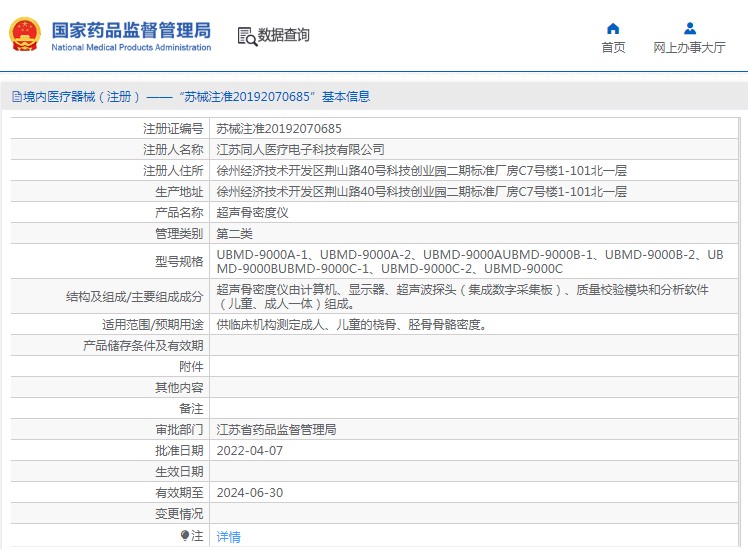Click the 批准日期 label

(179, 451)
